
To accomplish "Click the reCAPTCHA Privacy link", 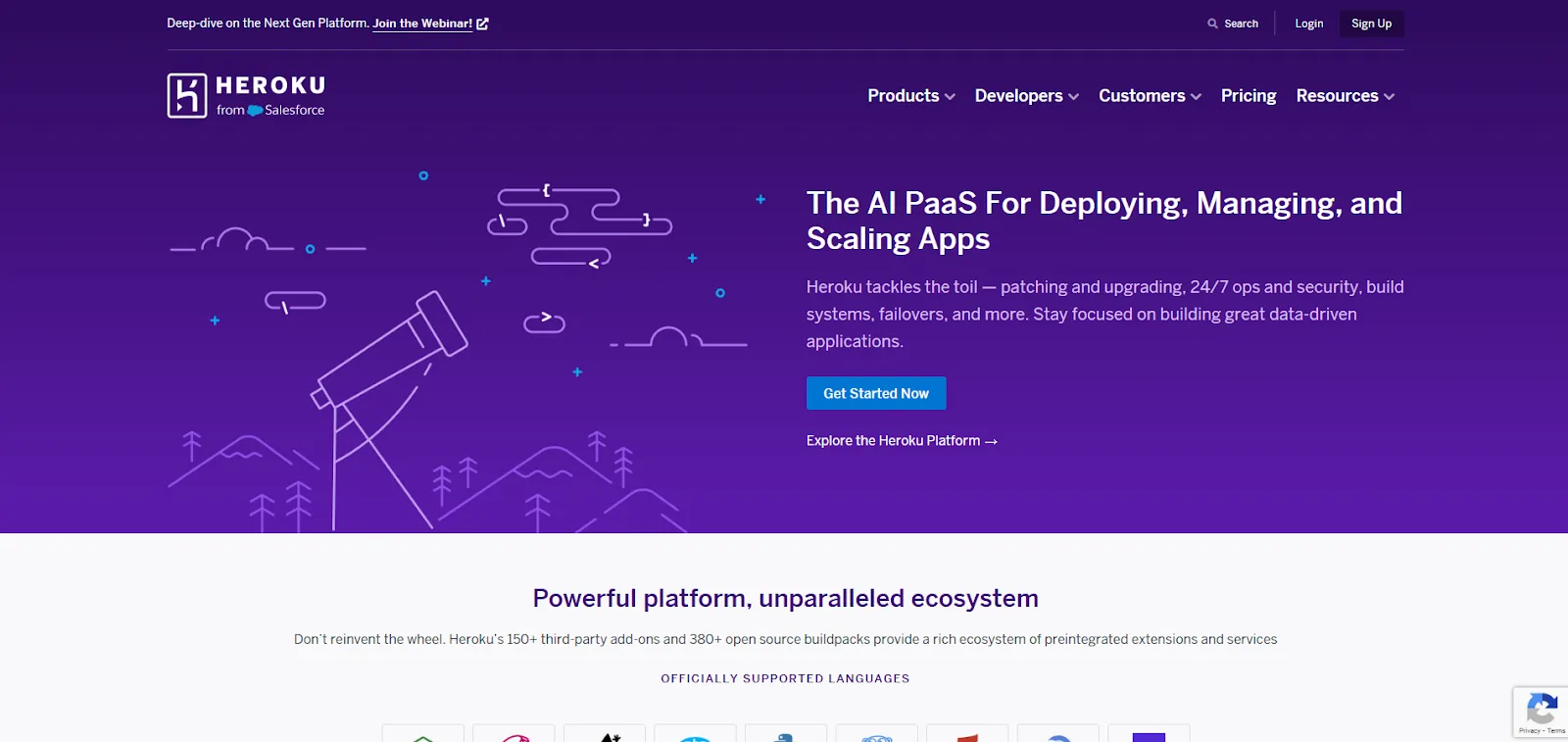I will [1529, 730].
